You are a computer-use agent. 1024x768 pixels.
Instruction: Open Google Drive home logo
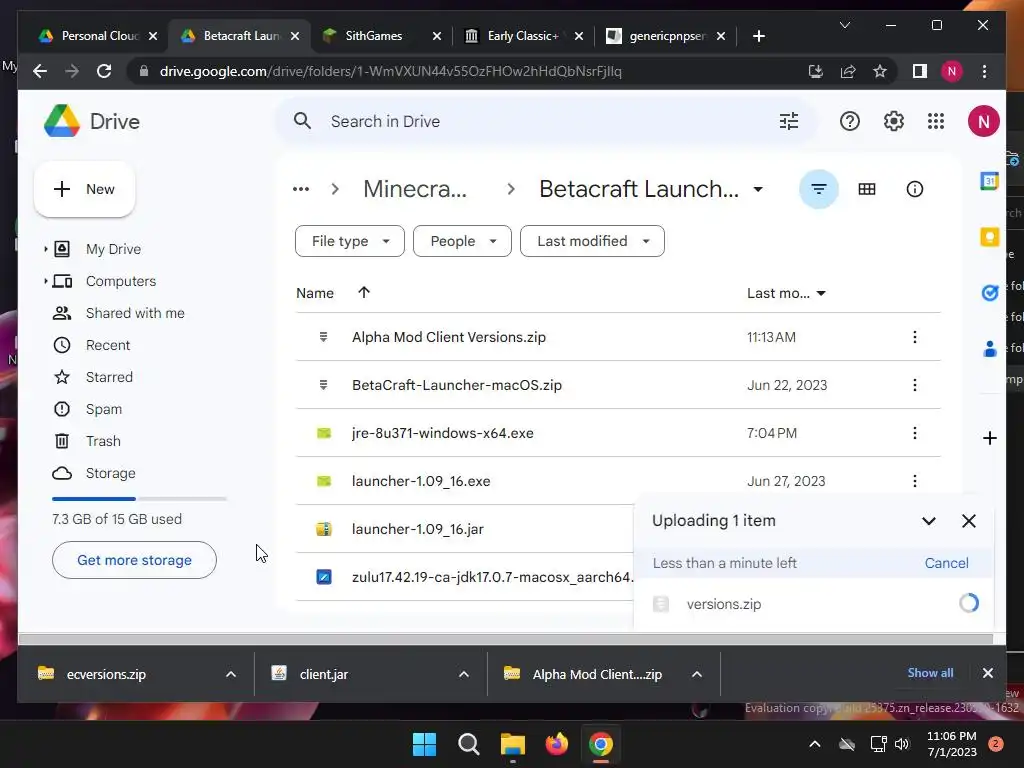pos(92,121)
